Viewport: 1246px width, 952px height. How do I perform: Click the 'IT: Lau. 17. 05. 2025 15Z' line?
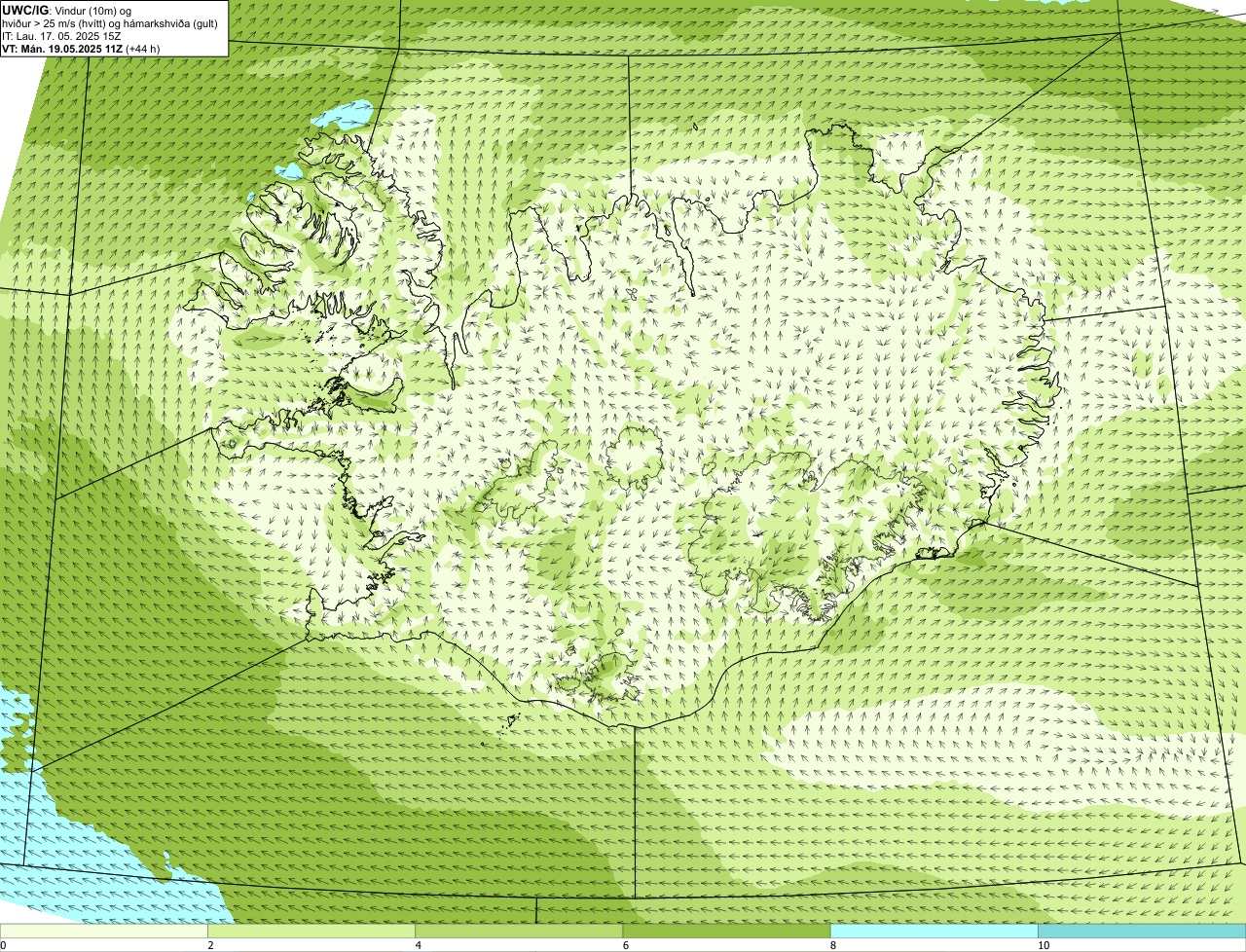[x=61, y=35]
